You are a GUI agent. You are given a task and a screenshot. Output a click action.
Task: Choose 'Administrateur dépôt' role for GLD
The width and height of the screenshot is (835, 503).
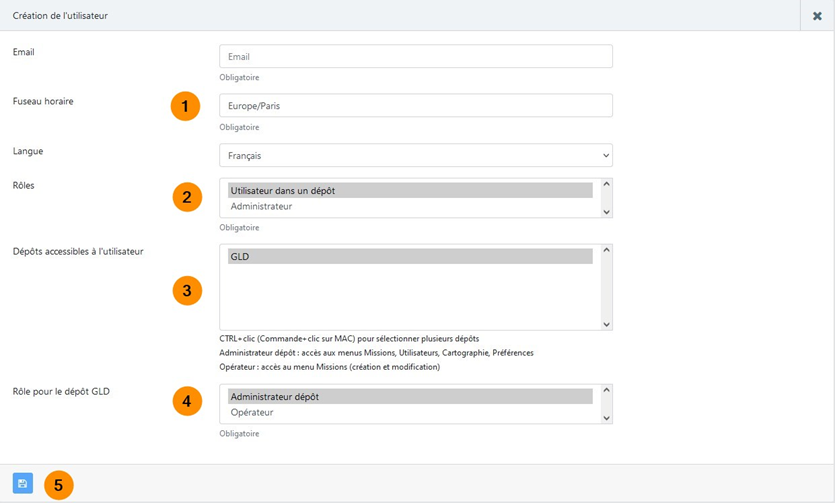(410, 396)
